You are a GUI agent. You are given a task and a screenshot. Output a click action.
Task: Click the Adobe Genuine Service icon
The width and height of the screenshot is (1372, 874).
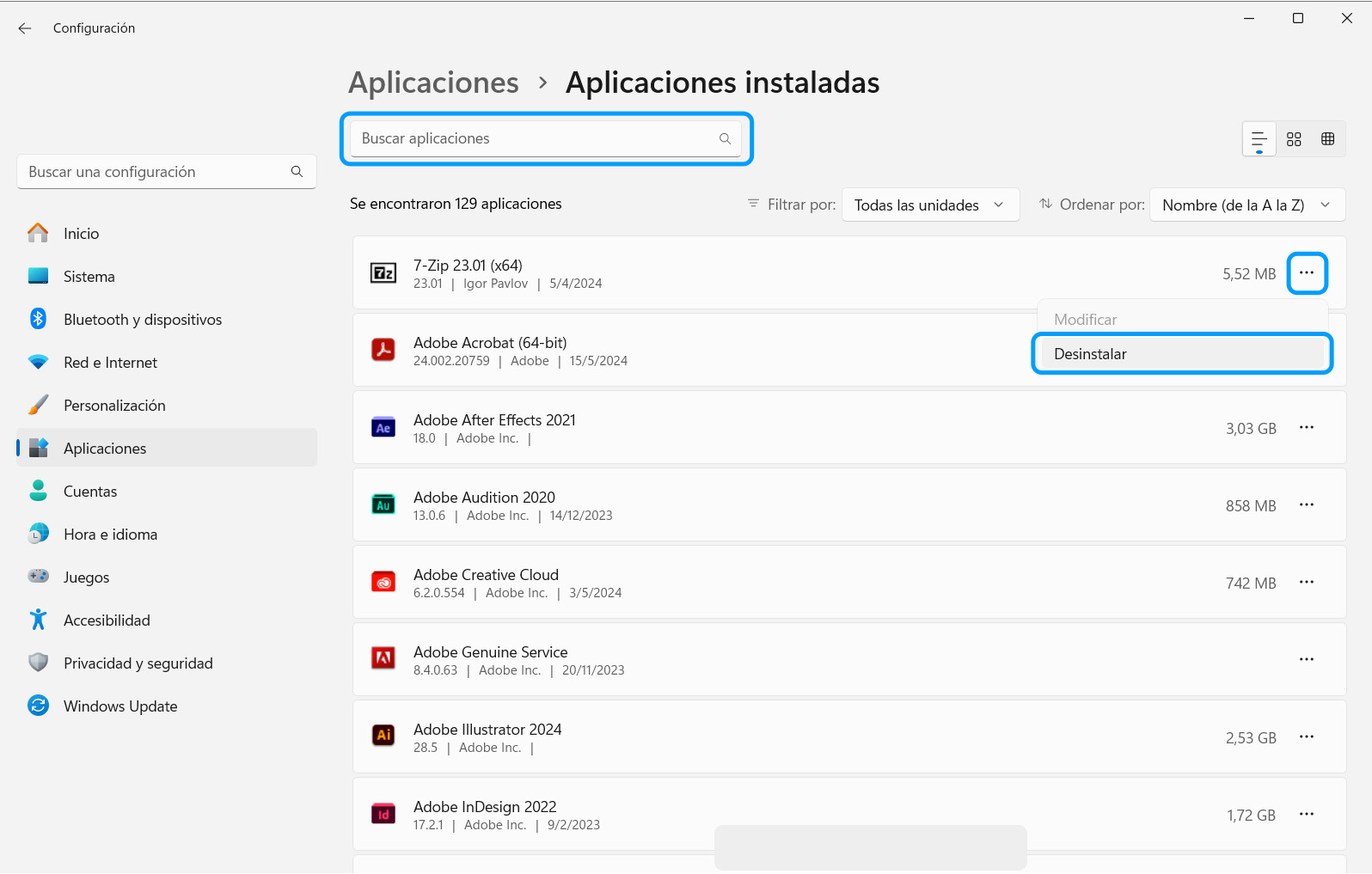(383, 659)
